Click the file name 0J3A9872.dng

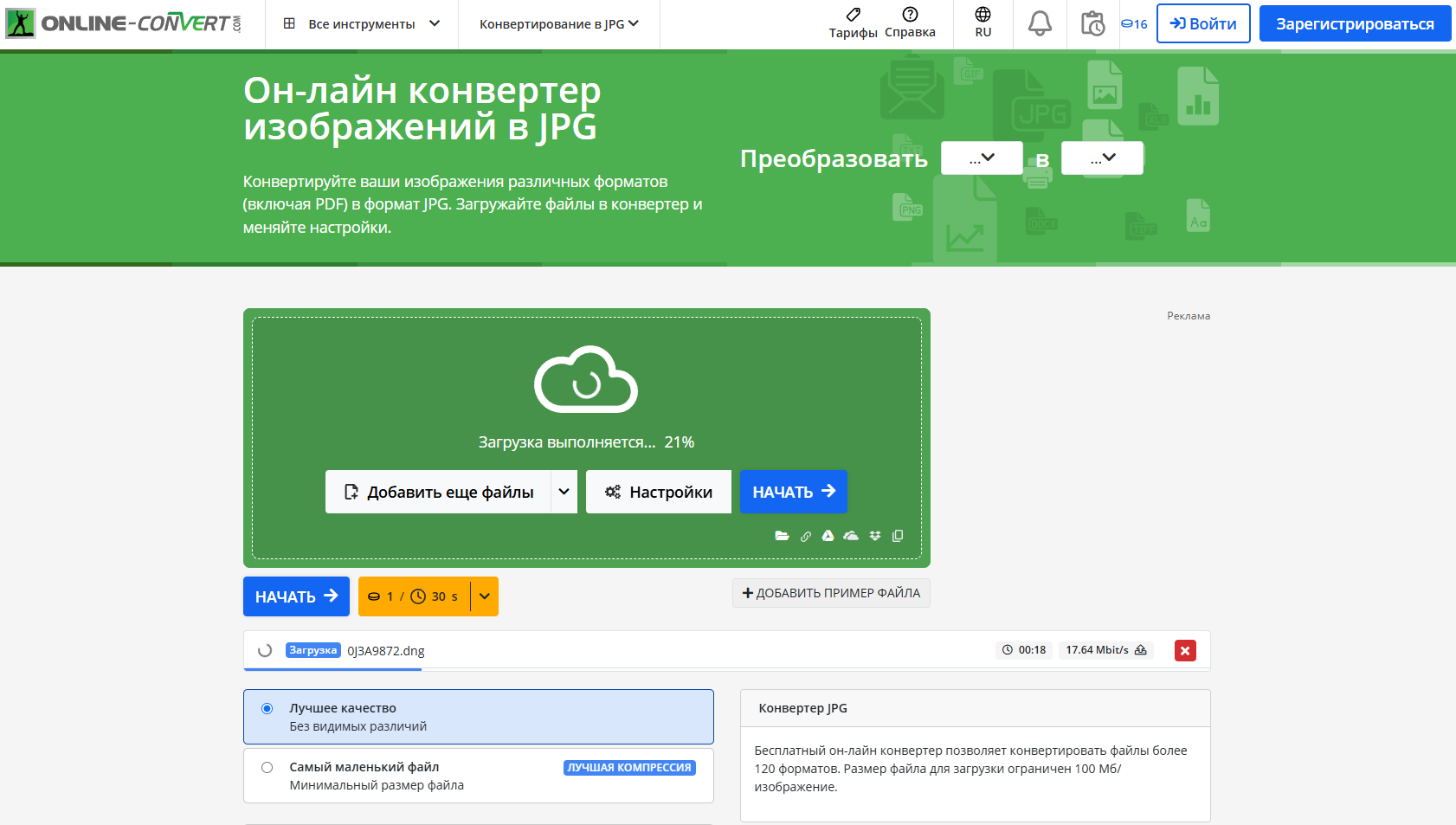[386, 651]
